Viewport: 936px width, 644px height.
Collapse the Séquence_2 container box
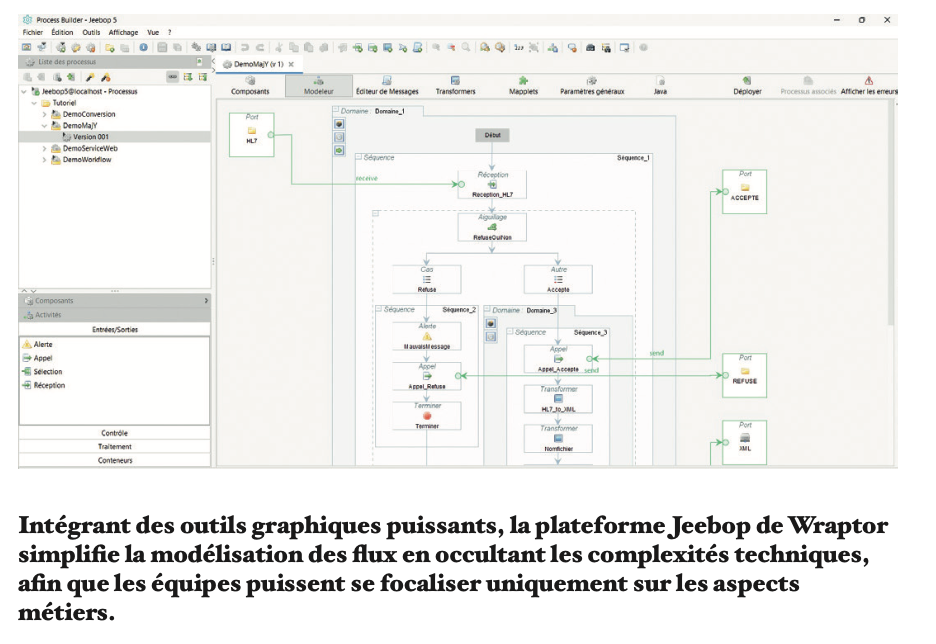click(380, 309)
